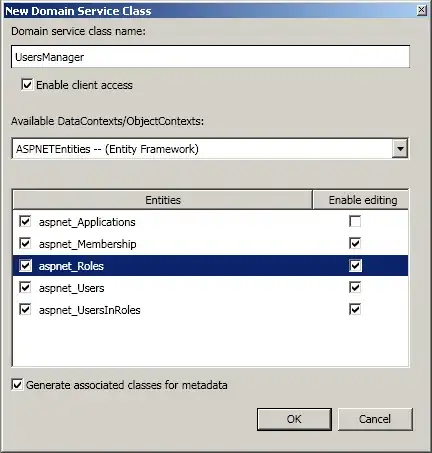Uncheck the aspnet_Applications entity
Image resolution: width=432 pixels, height=453 pixels.
coord(25,221)
